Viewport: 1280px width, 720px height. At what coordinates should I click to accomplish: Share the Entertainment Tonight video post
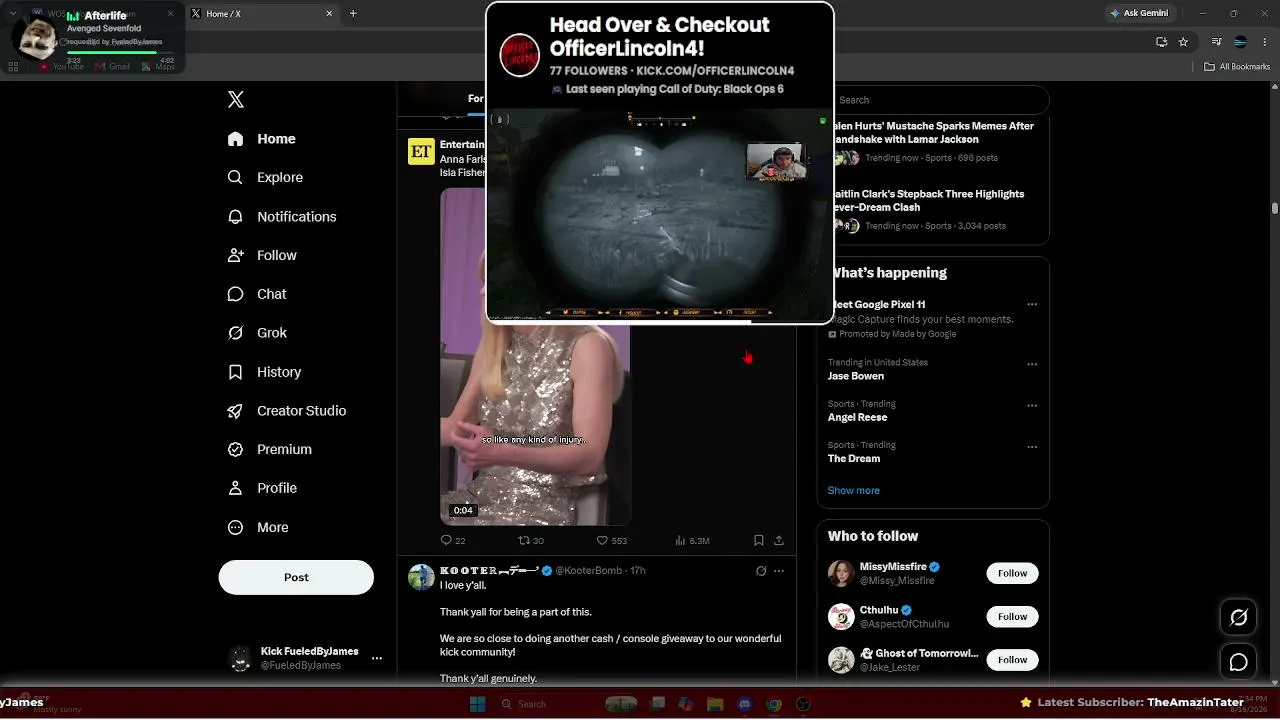tap(779, 540)
